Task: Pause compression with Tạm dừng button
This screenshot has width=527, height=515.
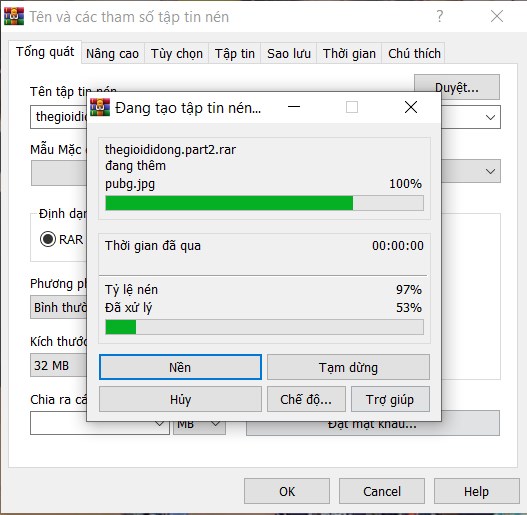Action: 348,367
